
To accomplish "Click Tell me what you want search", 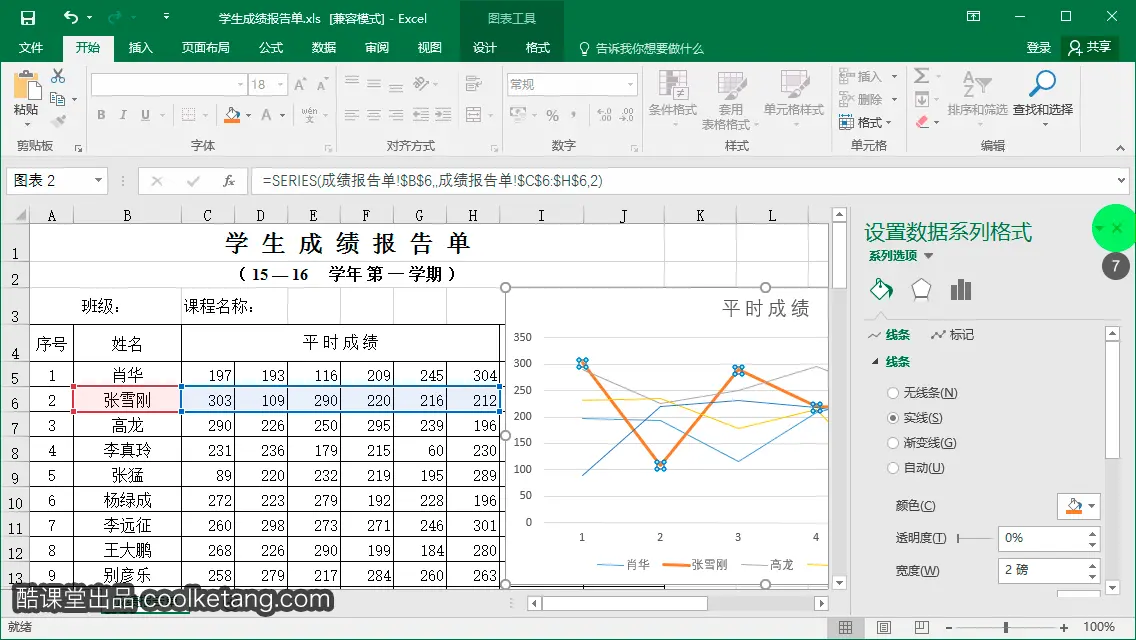I will coord(641,49).
